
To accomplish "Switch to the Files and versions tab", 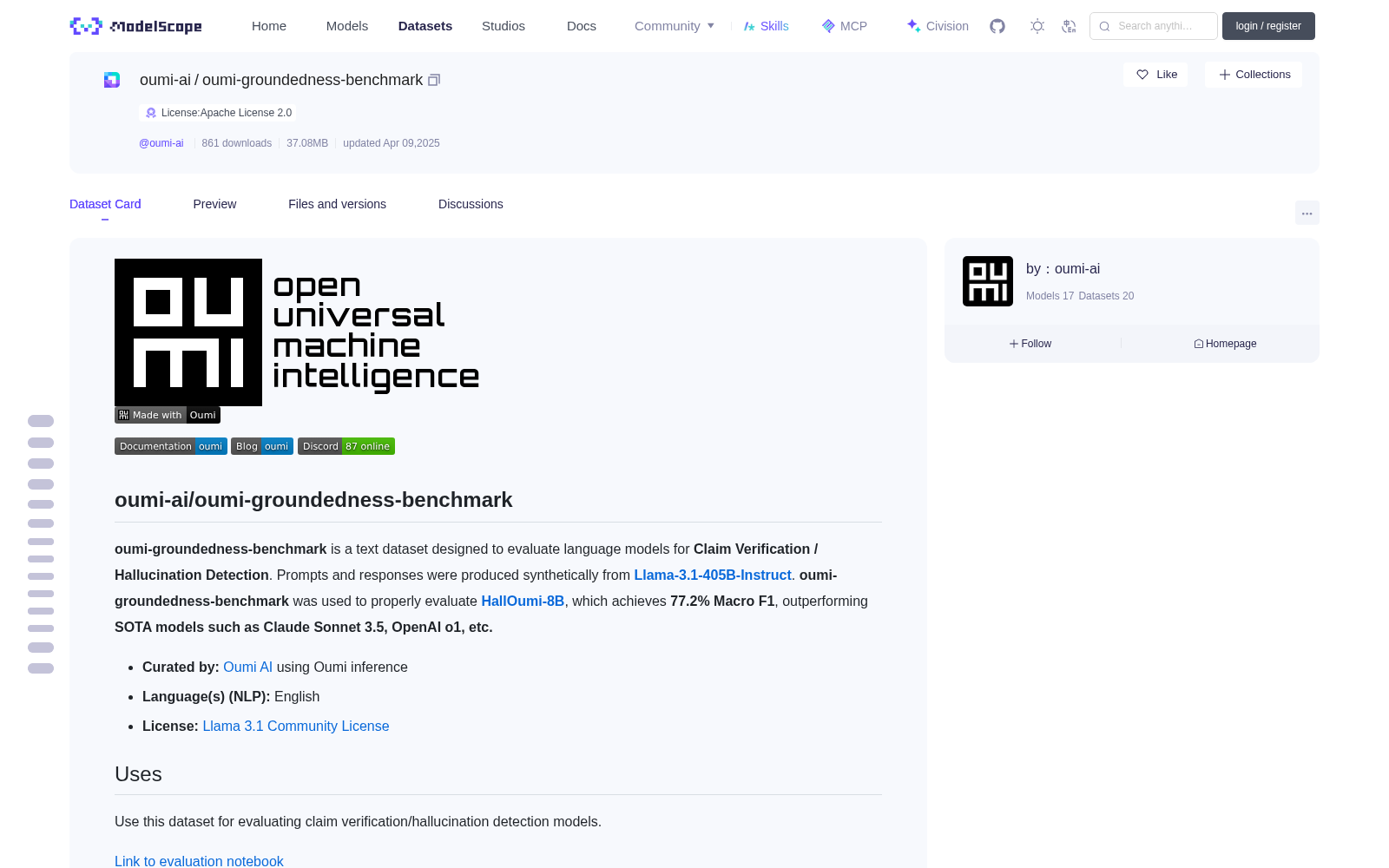I will (x=337, y=204).
